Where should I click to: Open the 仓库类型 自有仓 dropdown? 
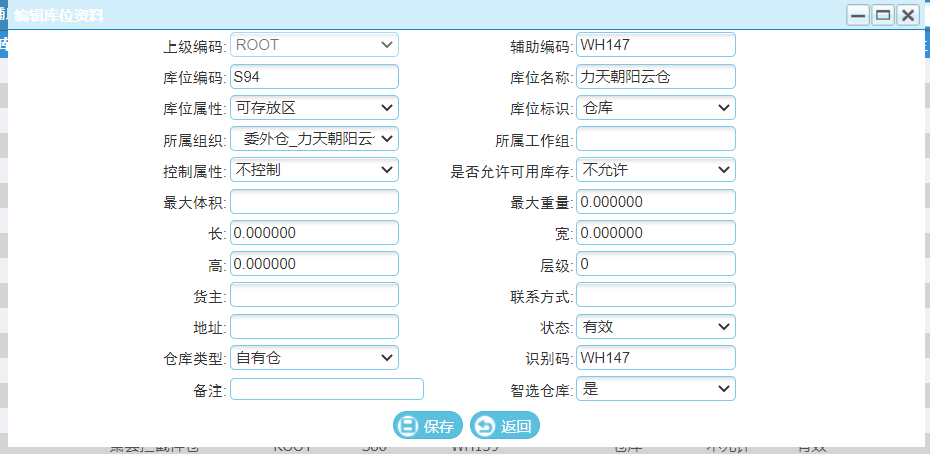point(314,357)
